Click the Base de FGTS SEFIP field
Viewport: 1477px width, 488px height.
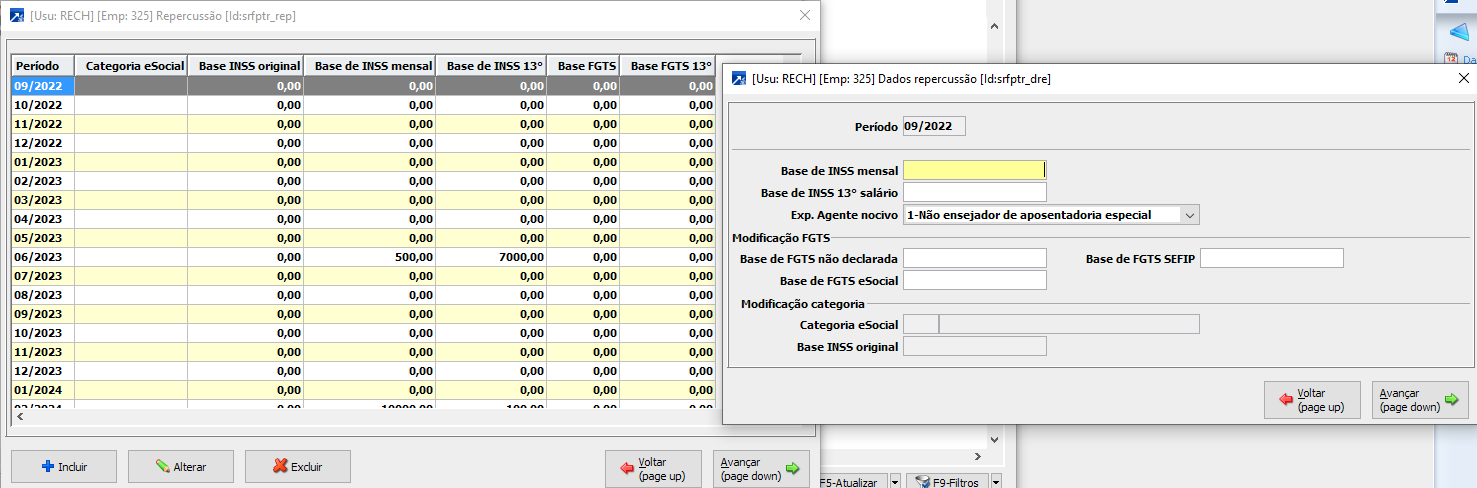point(1271,259)
